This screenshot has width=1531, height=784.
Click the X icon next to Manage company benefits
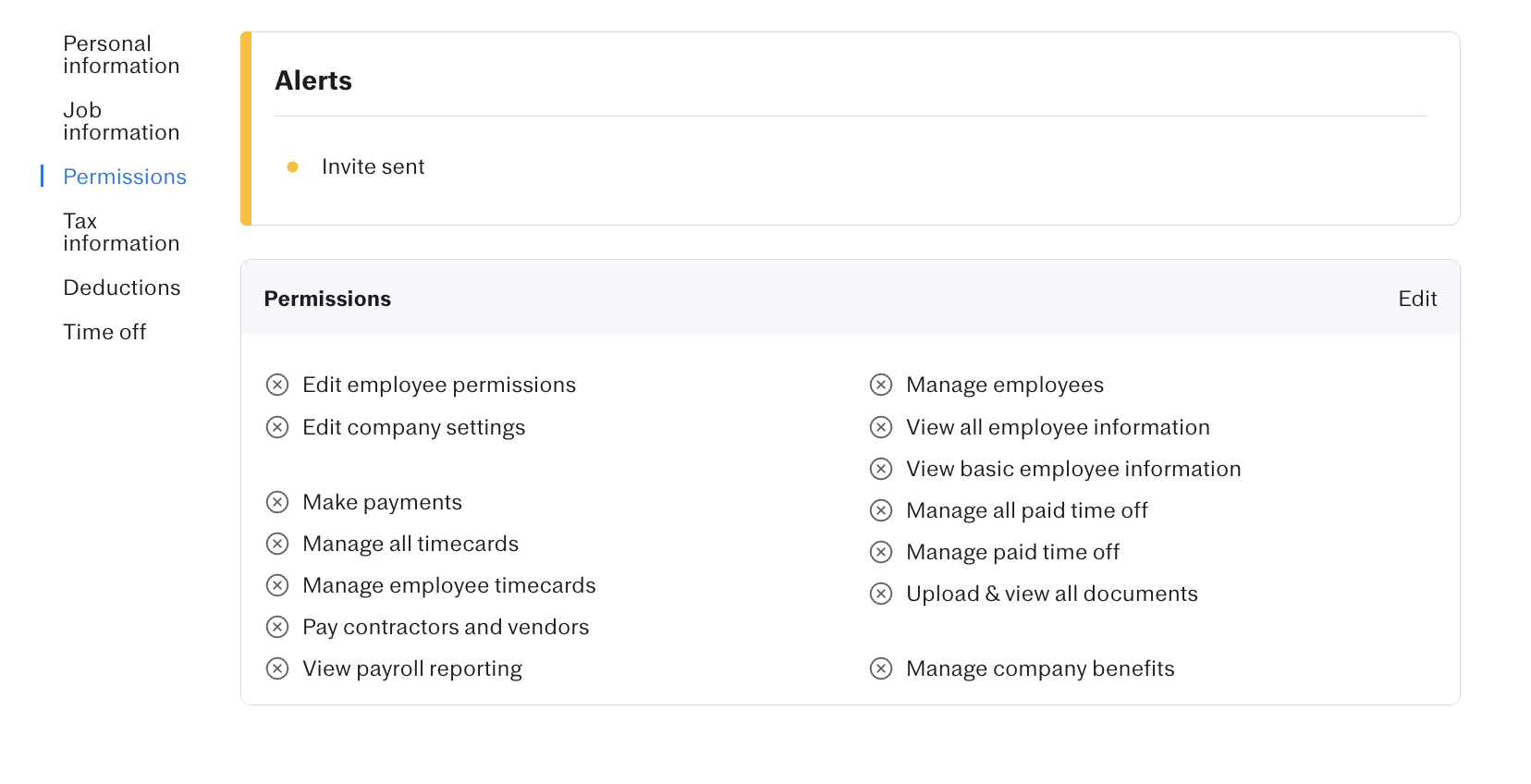pos(881,668)
